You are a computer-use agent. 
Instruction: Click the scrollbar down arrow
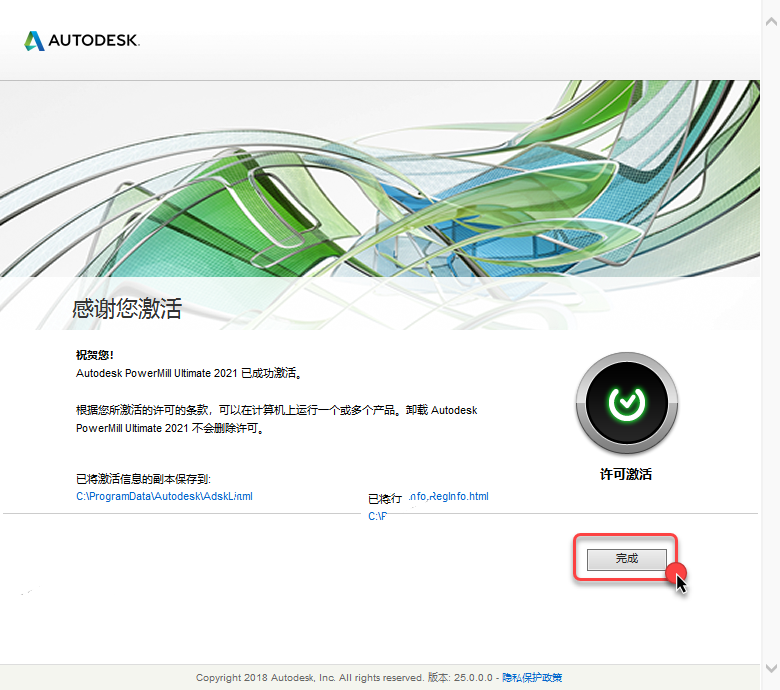771,668
